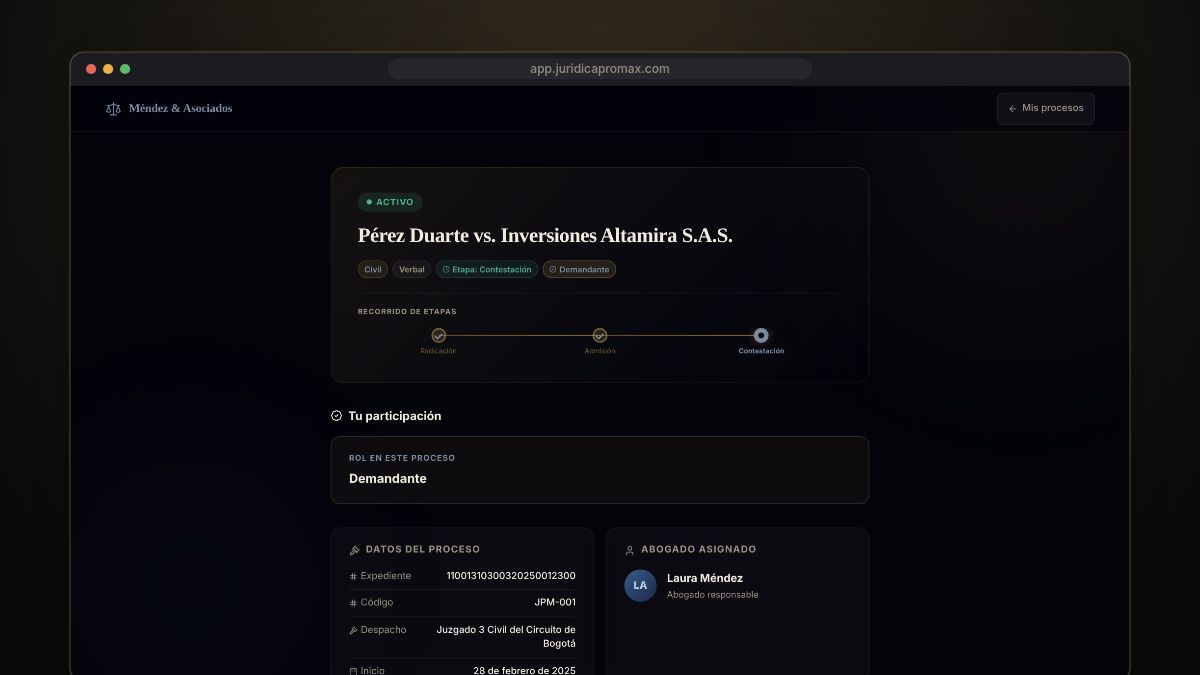
Task: Go back to Mis procesos
Action: pyautogui.click(x=1046, y=109)
